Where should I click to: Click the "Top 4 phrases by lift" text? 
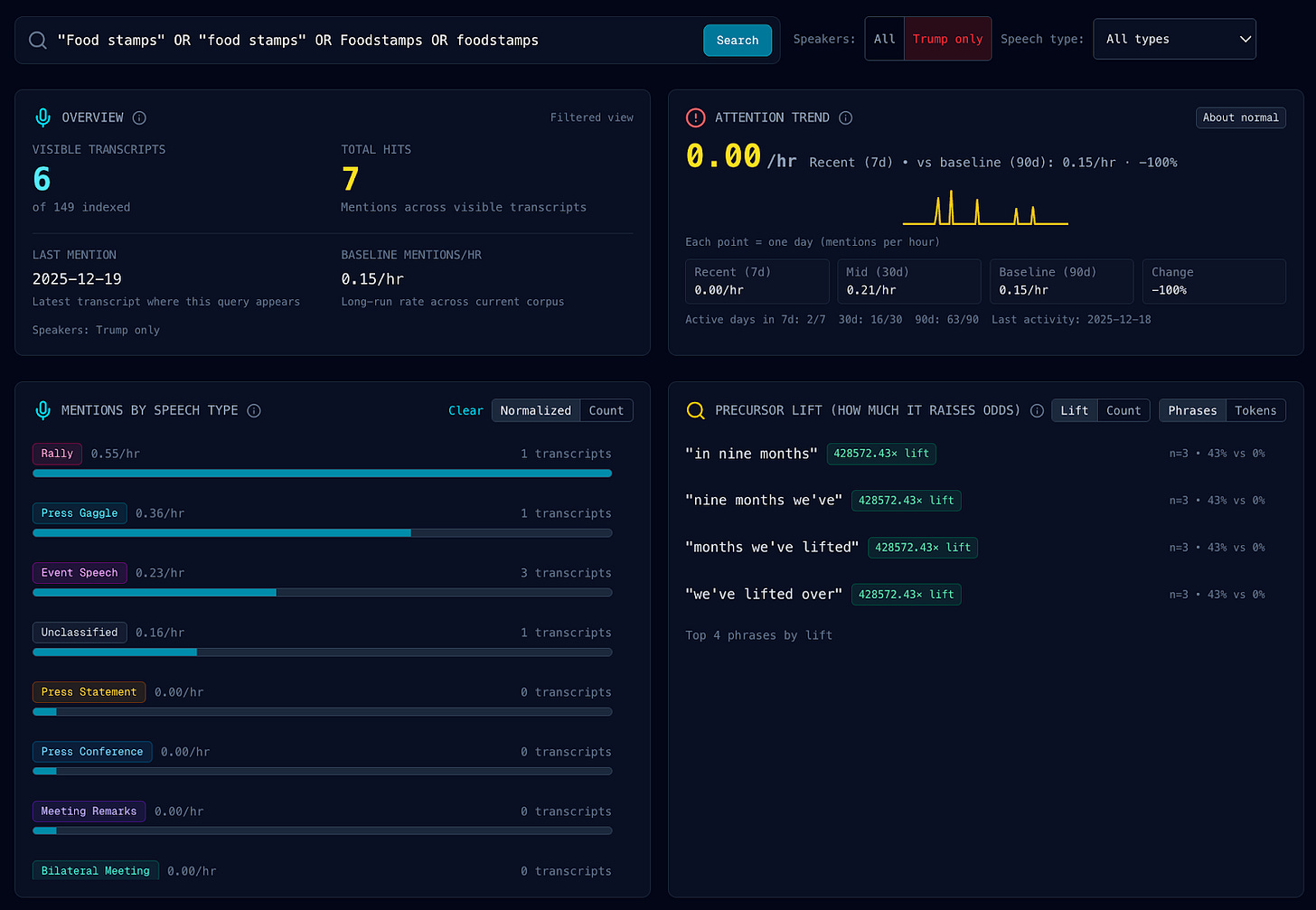pos(758,635)
